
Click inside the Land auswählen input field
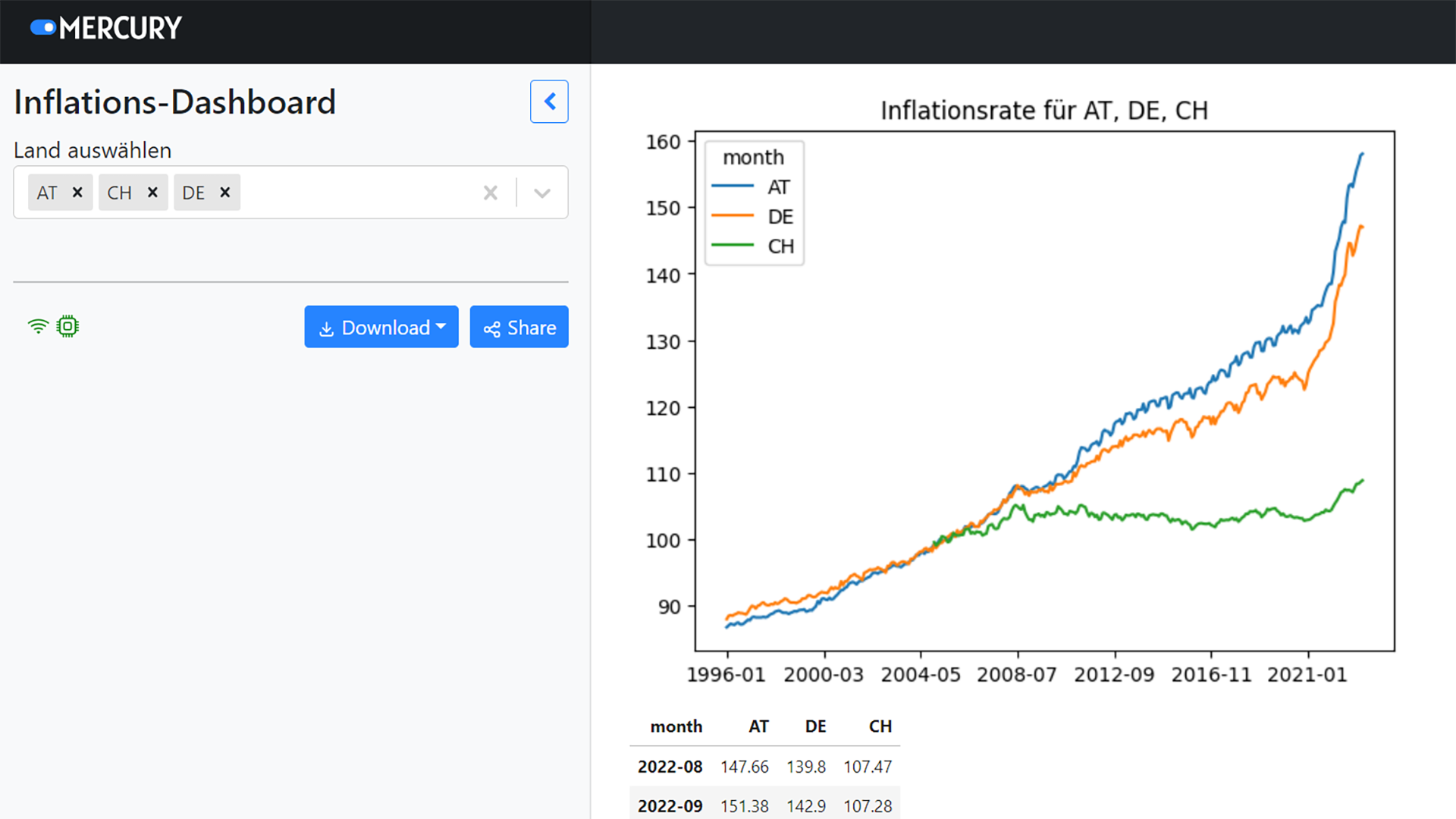point(356,193)
